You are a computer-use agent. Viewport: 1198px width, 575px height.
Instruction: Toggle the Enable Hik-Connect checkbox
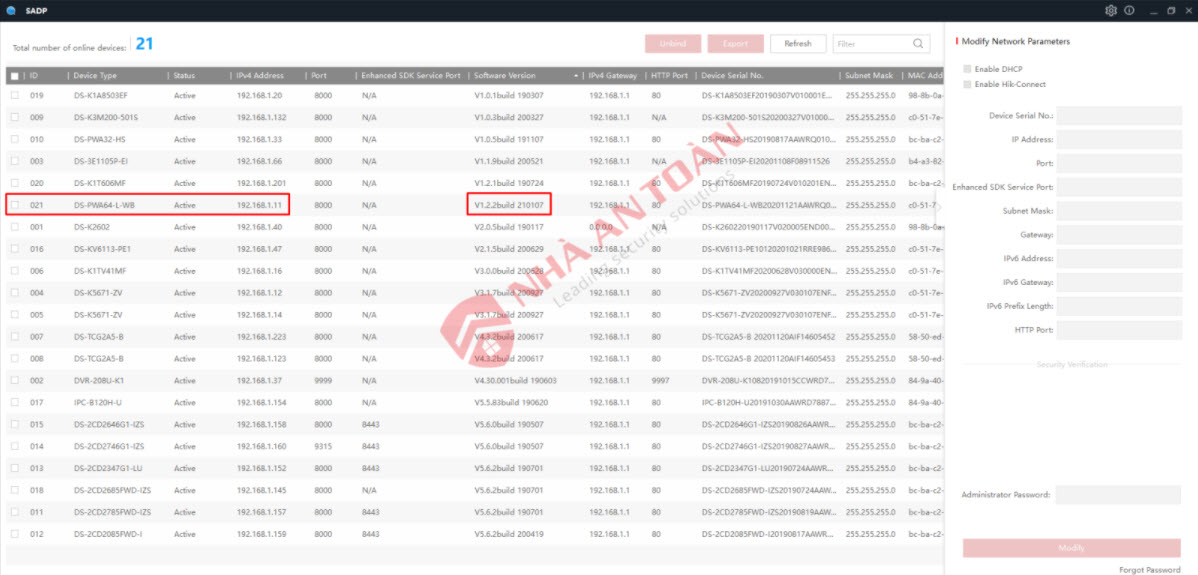(967, 85)
